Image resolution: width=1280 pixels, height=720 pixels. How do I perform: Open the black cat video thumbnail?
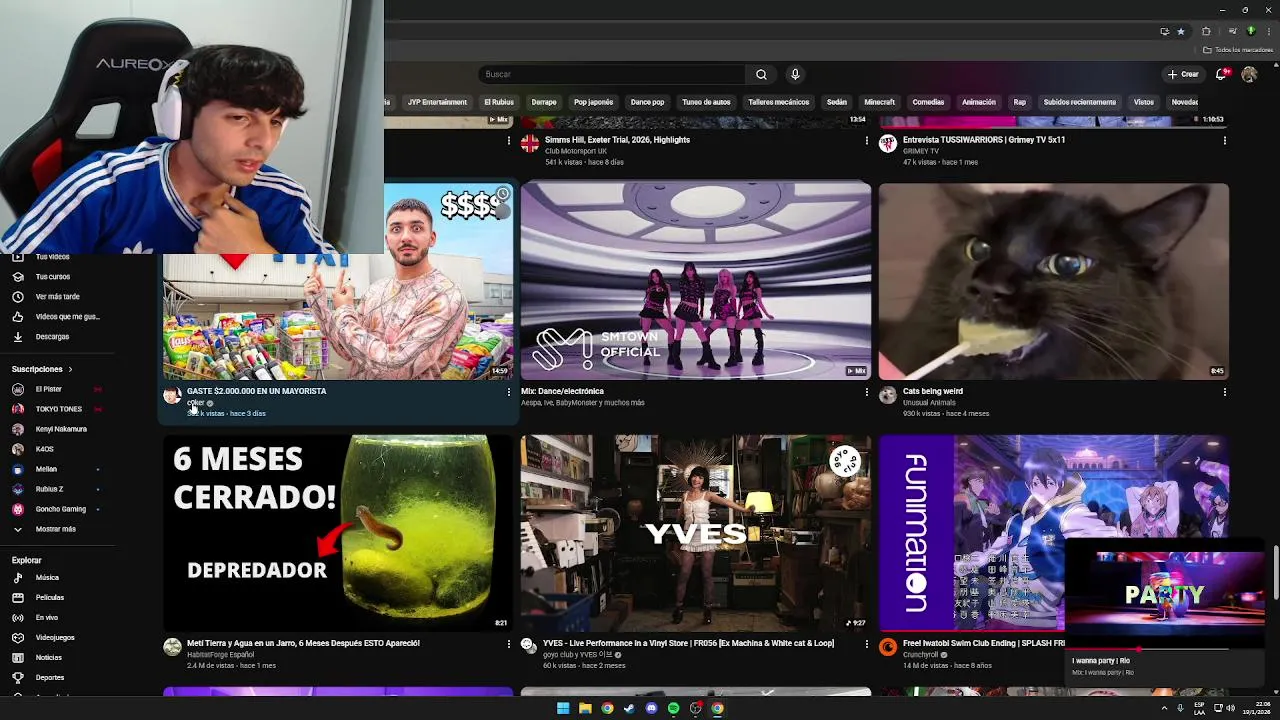click(x=1054, y=281)
